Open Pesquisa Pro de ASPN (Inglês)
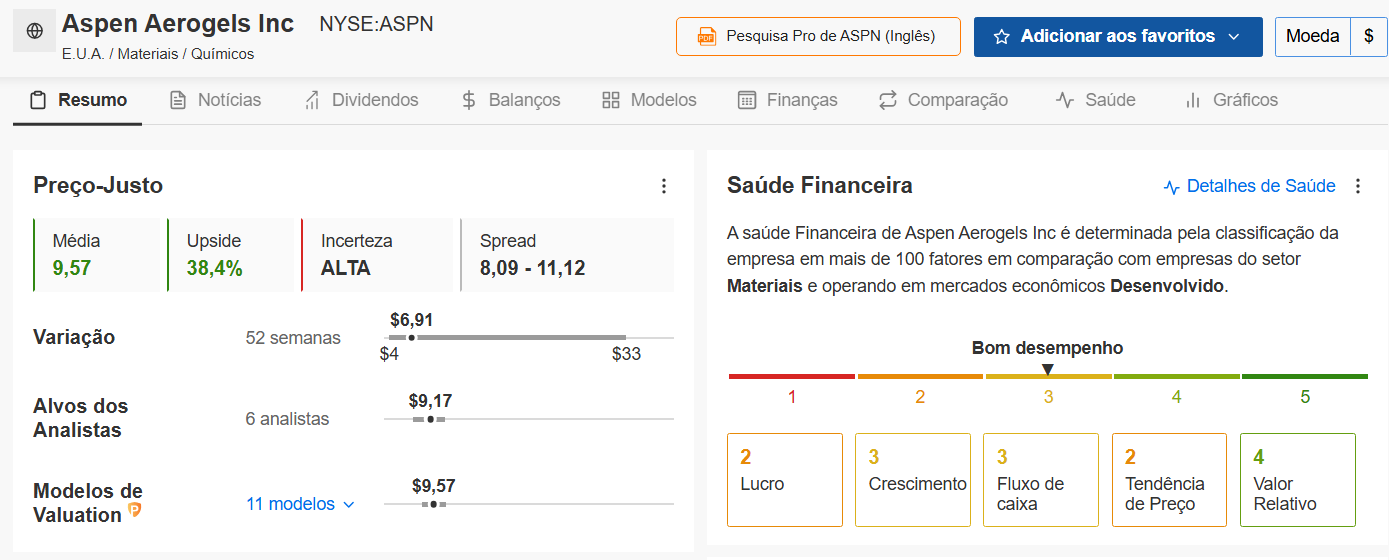1389x560 pixels. (x=818, y=36)
